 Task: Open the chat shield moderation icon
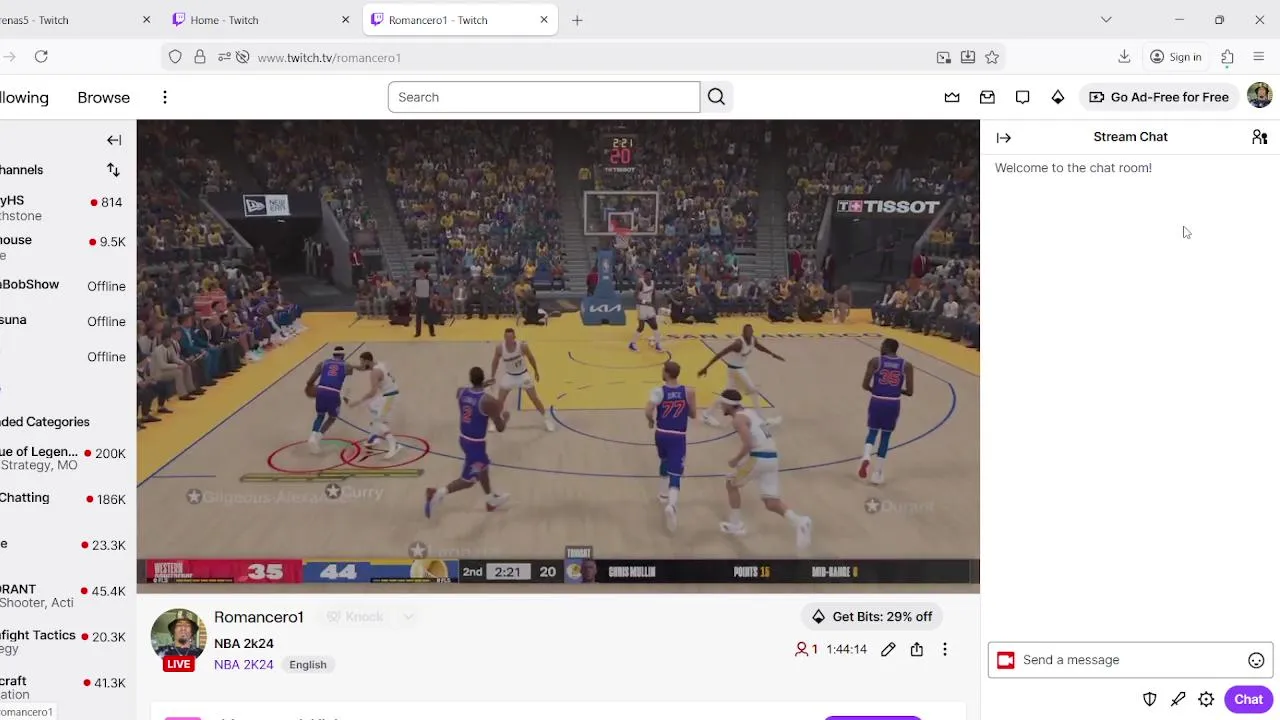point(1150,700)
